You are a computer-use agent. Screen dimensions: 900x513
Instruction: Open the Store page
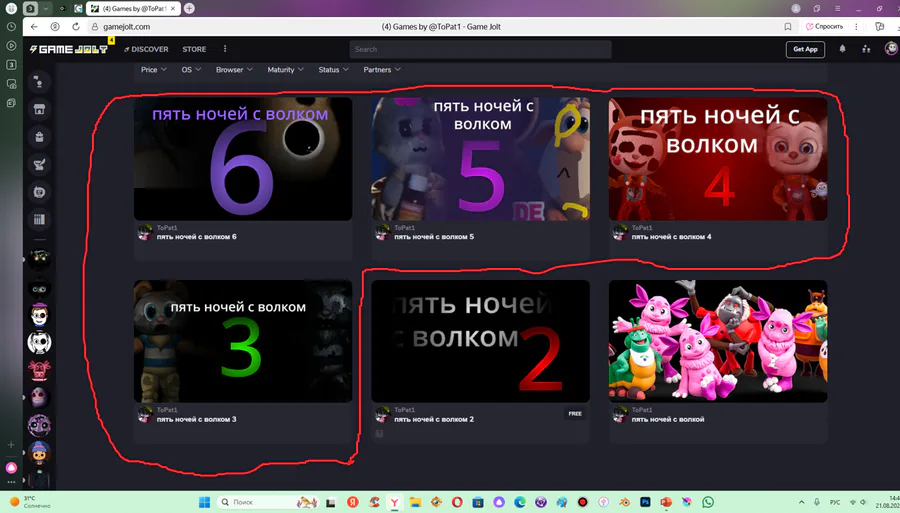[194, 49]
